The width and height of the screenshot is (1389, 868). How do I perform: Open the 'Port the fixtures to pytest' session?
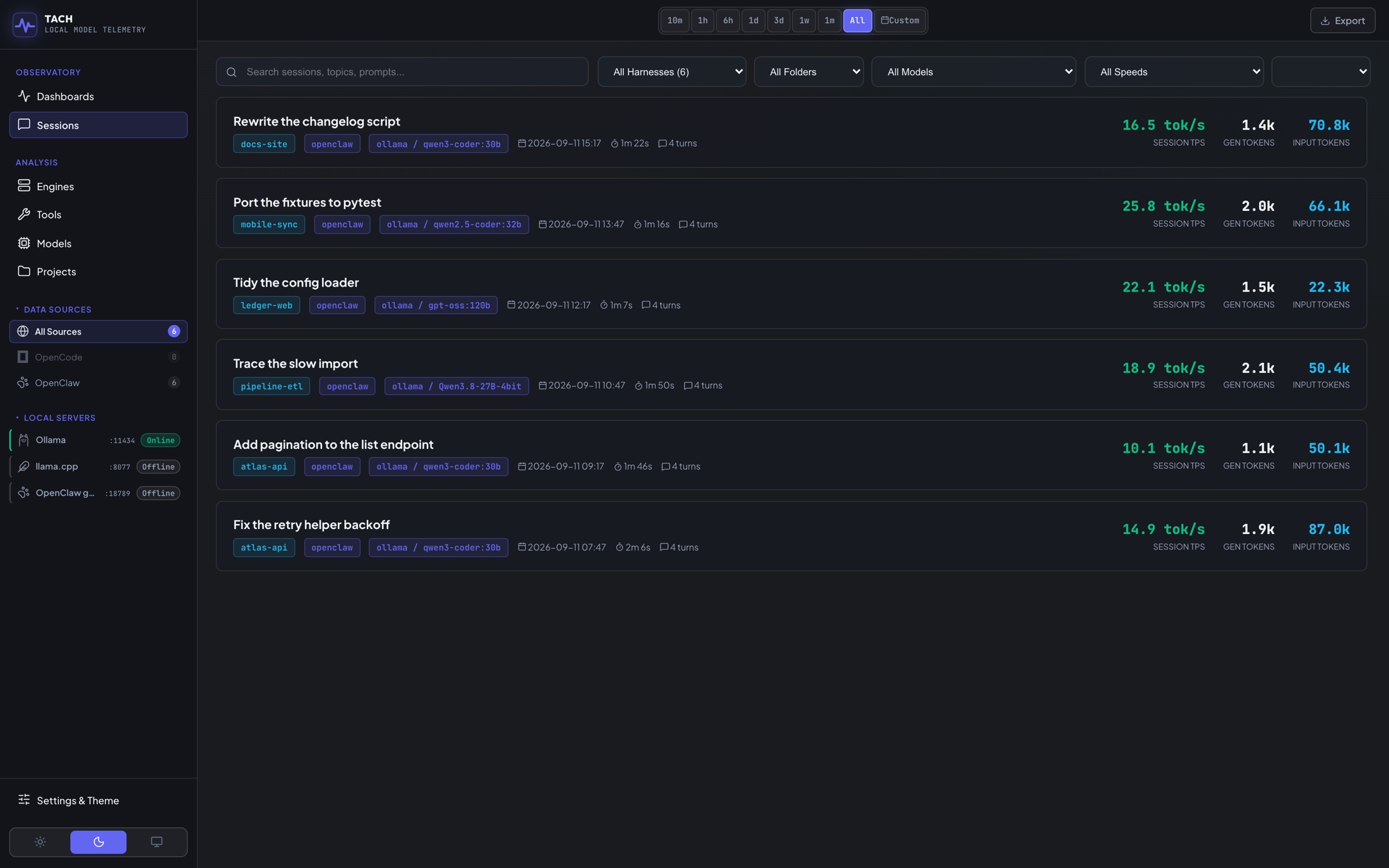pyautogui.click(x=791, y=213)
